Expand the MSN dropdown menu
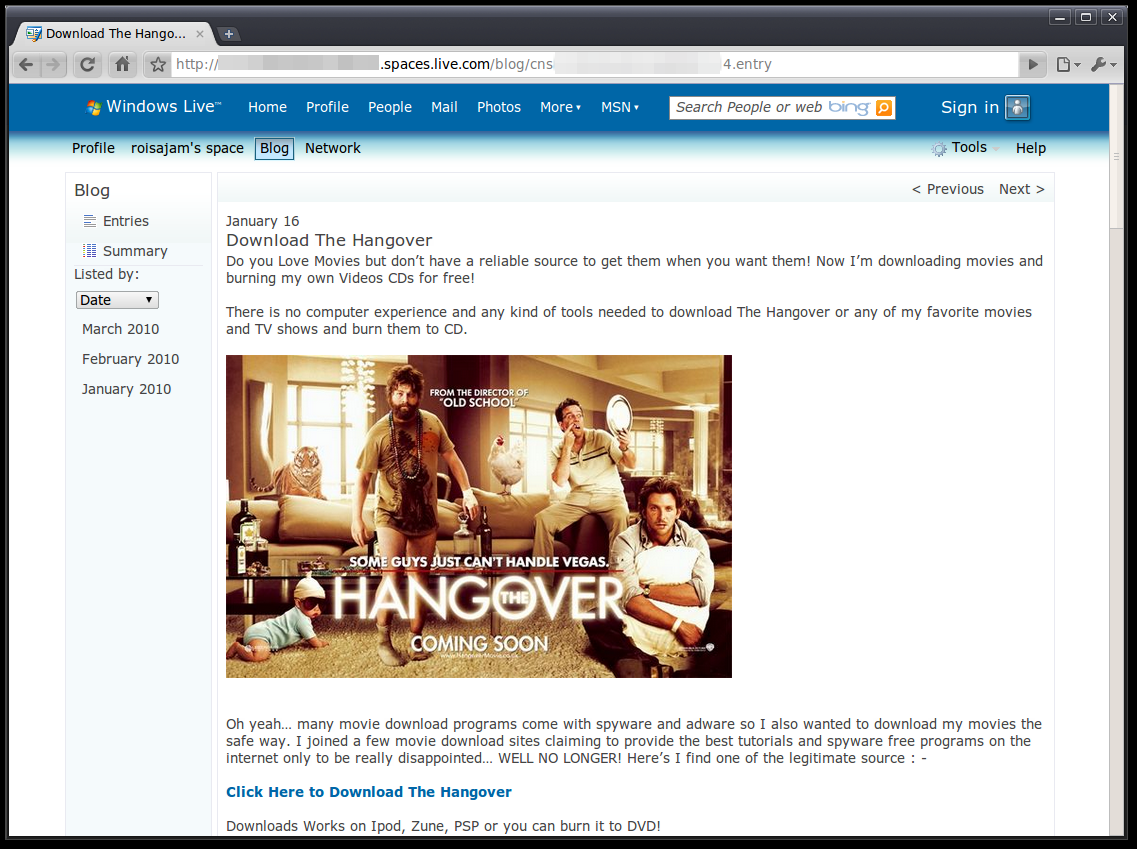 620,107
